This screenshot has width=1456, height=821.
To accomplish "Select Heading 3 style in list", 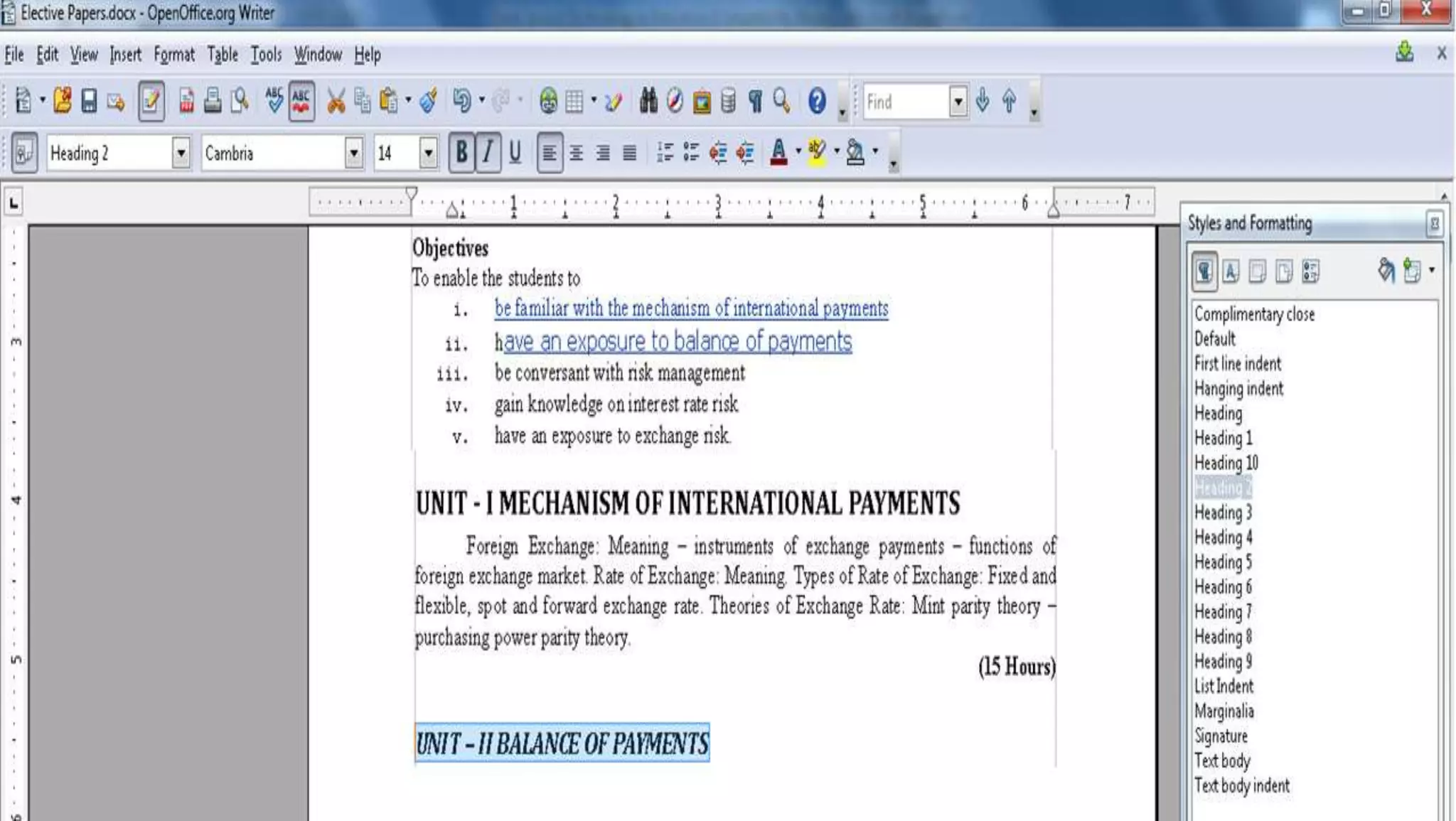I will (1223, 513).
